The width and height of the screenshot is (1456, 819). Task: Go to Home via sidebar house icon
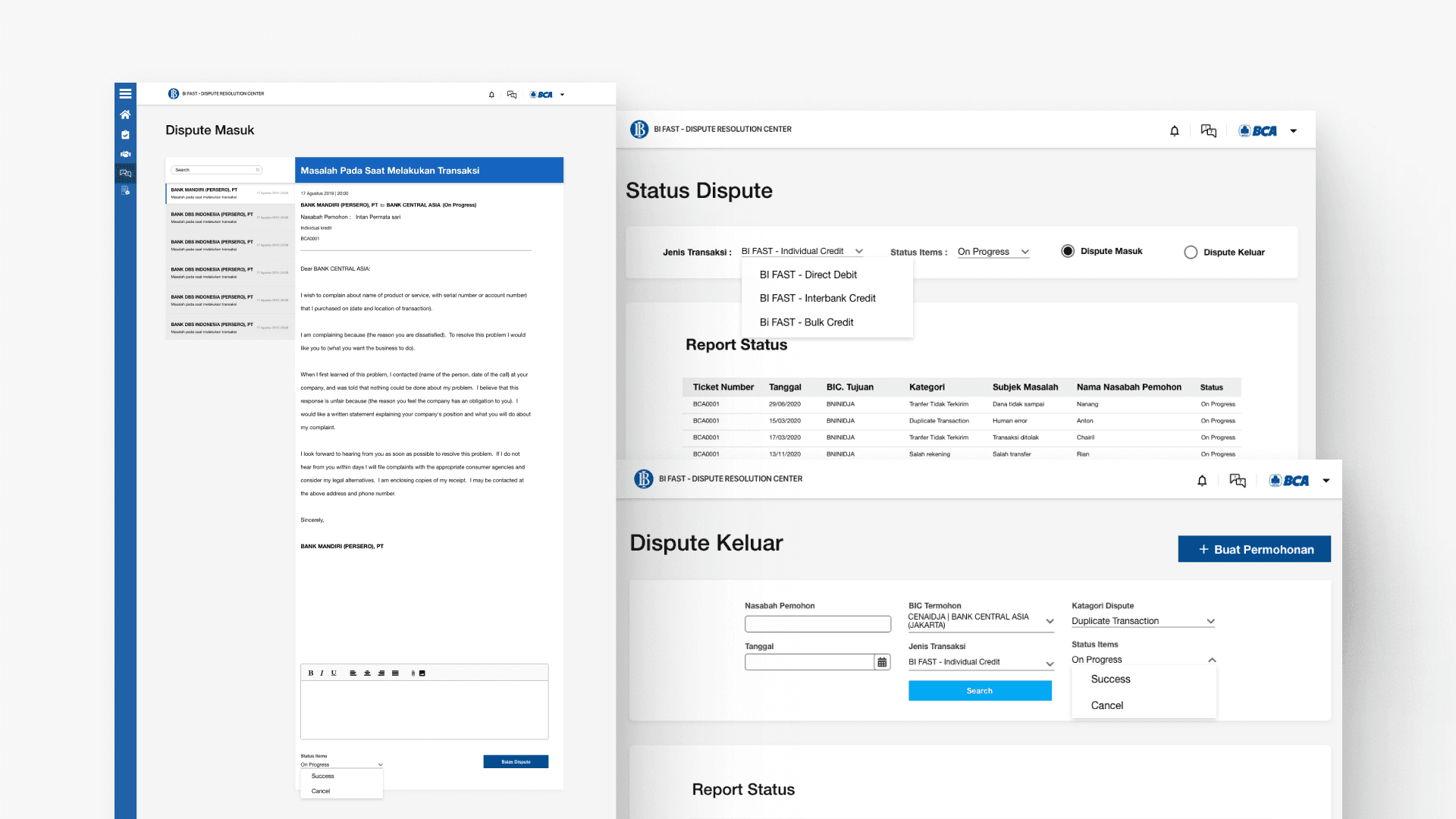(125, 115)
